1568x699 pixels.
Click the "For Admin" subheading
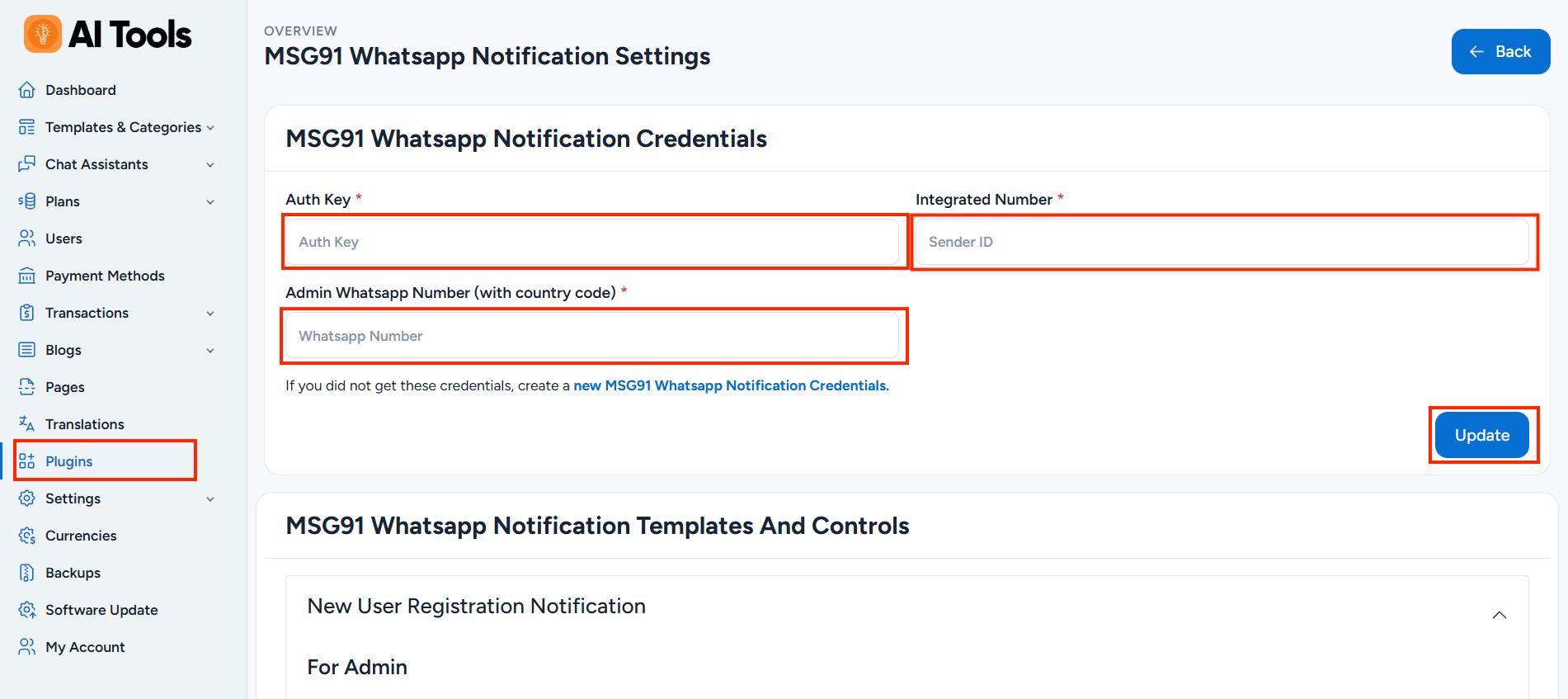(x=357, y=667)
